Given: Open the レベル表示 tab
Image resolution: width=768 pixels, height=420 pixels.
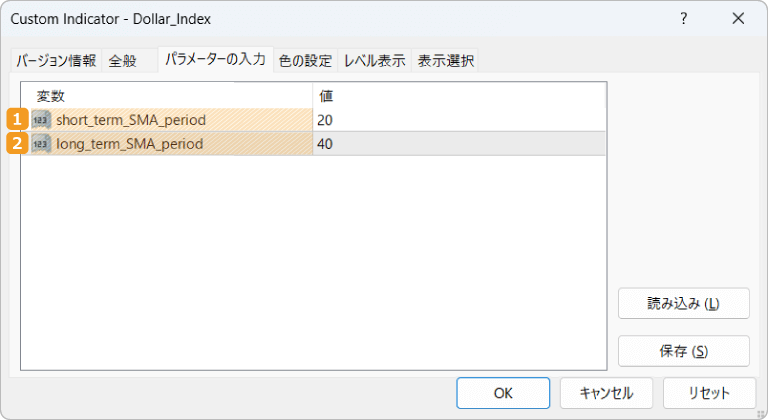Looking at the screenshot, I should [374, 61].
